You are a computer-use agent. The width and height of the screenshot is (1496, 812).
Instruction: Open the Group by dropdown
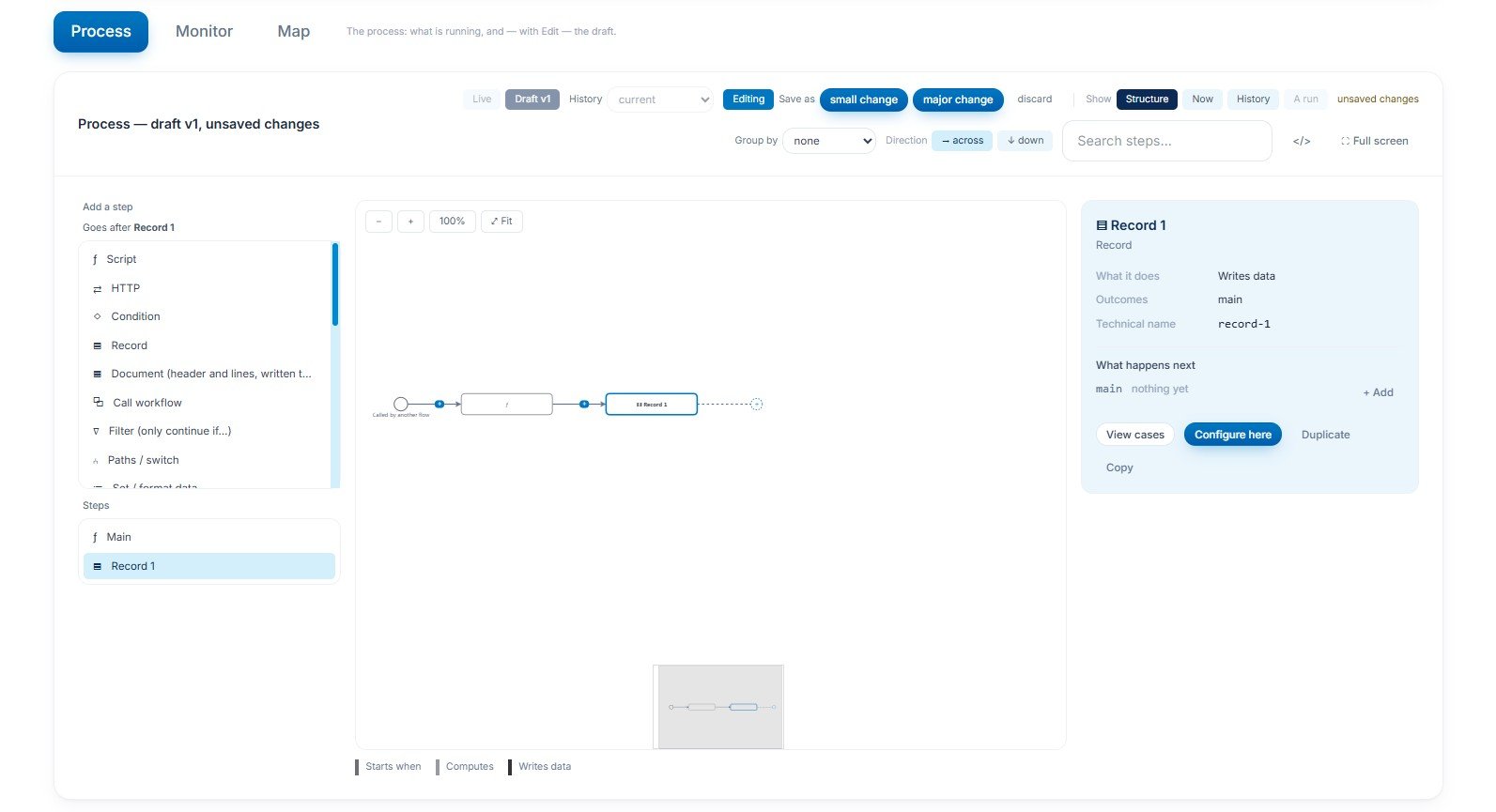[829, 141]
